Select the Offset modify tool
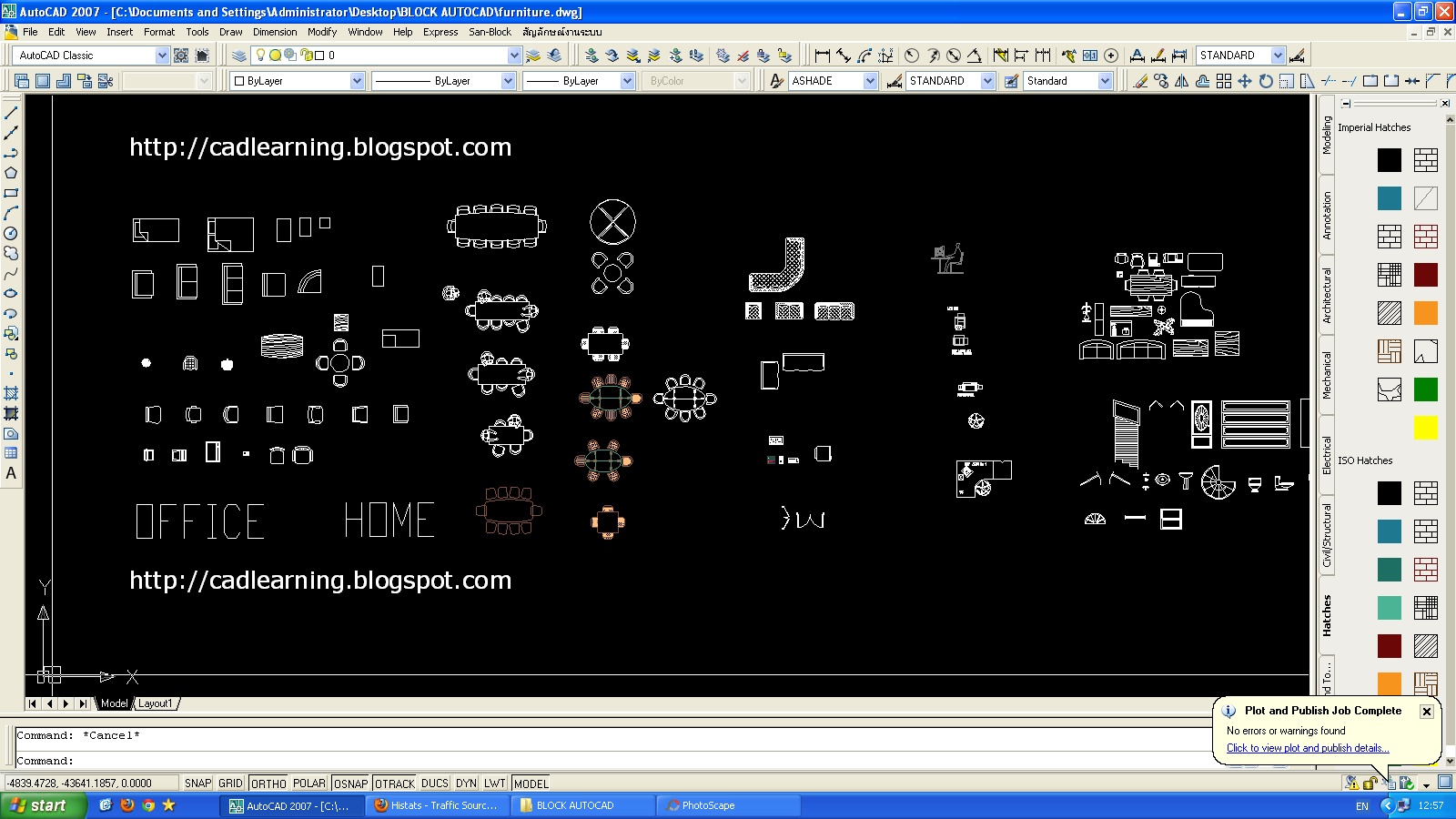Viewport: 1456px width, 819px height. coord(1203,81)
